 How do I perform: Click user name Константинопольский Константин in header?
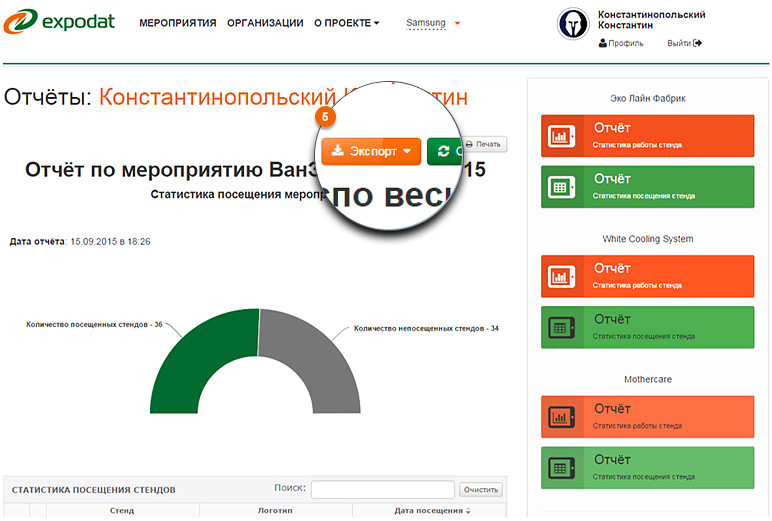(651, 20)
